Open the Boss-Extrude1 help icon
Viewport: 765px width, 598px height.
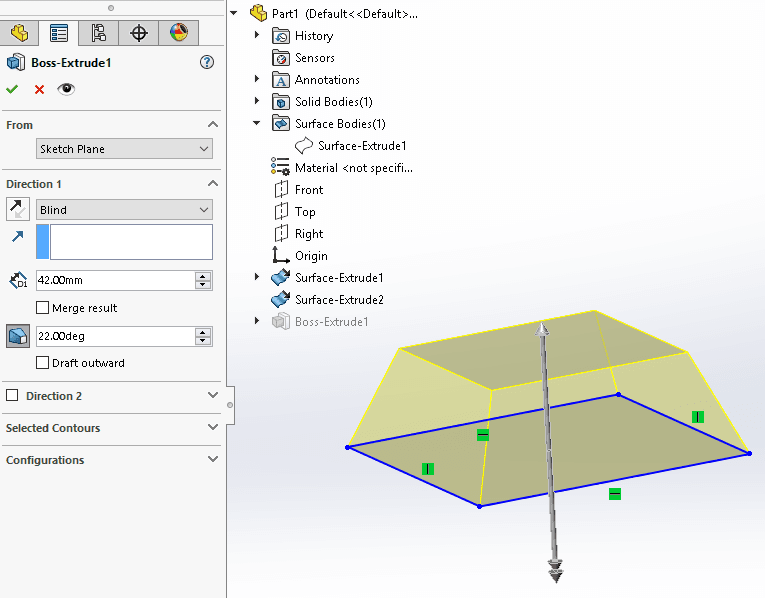(207, 62)
